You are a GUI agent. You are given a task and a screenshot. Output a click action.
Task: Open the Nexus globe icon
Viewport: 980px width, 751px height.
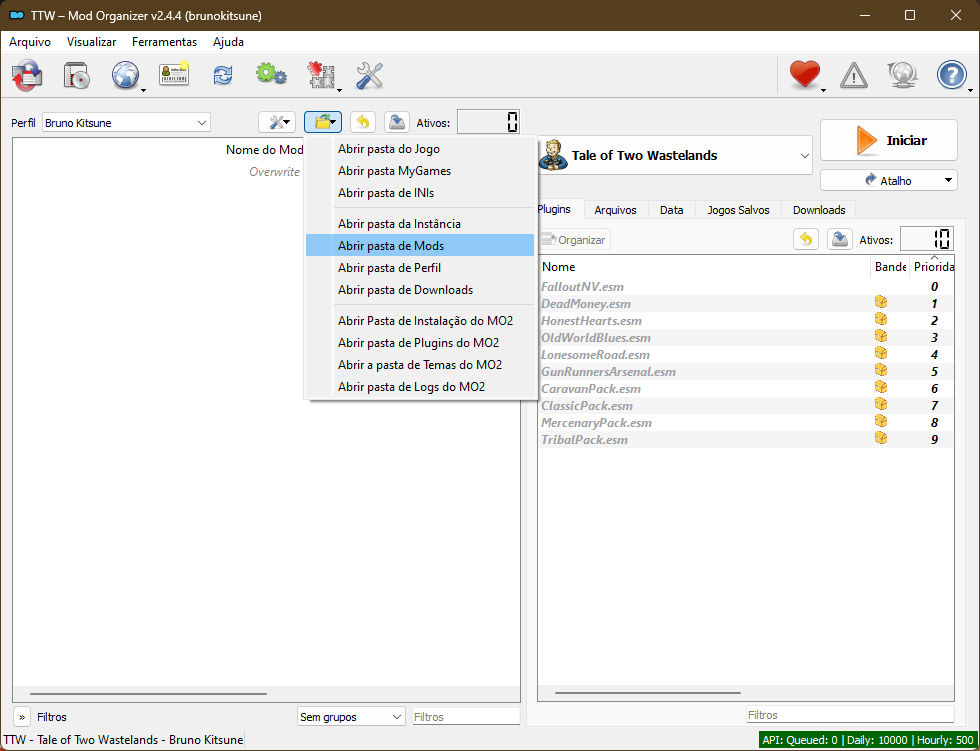pos(126,76)
